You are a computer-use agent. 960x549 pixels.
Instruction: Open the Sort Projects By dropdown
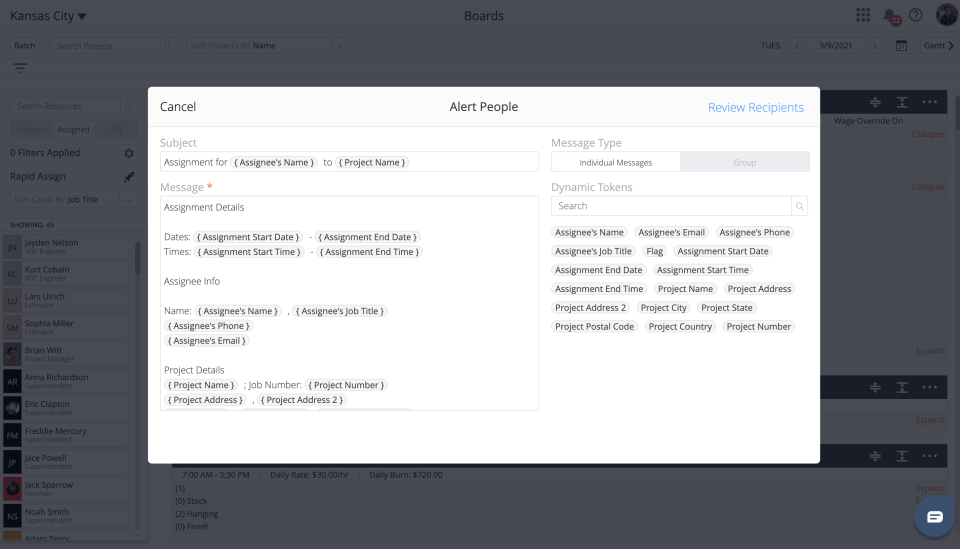(269, 46)
